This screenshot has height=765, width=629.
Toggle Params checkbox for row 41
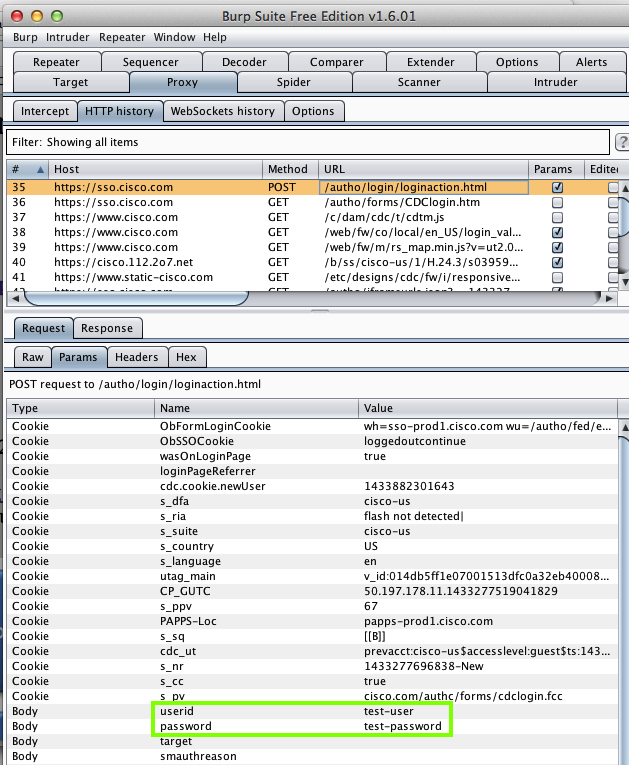(x=557, y=278)
